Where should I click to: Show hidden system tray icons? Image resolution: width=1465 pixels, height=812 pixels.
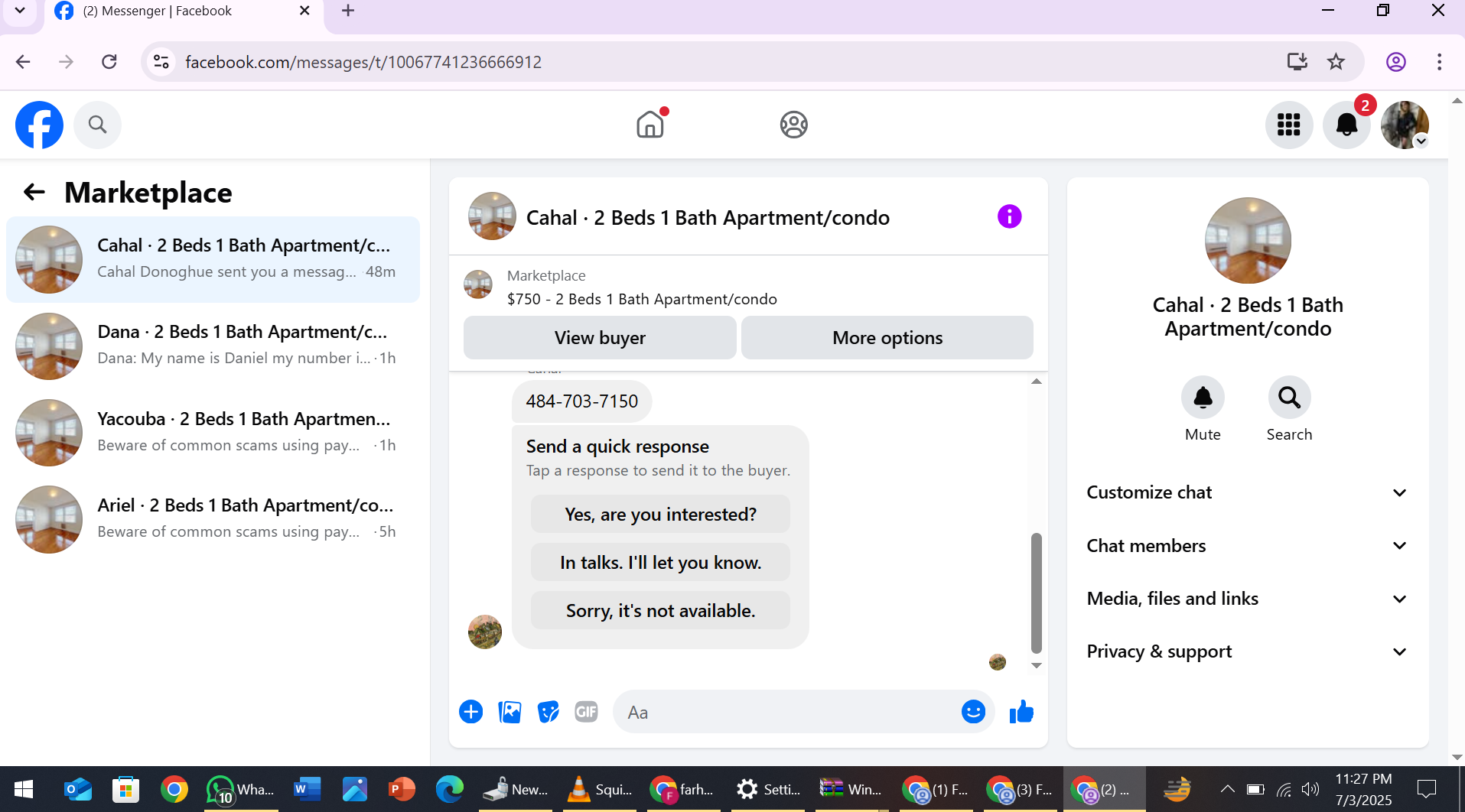(1227, 789)
